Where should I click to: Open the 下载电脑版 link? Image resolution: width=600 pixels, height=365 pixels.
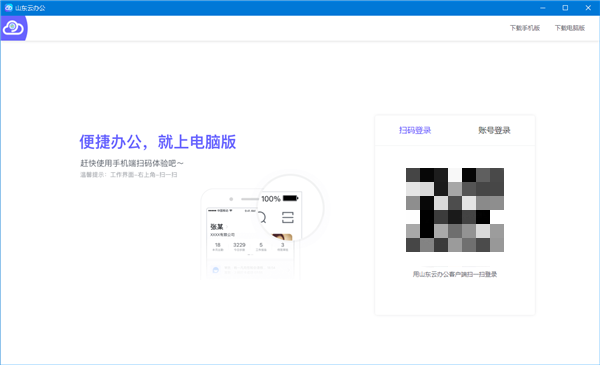tap(570, 28)
